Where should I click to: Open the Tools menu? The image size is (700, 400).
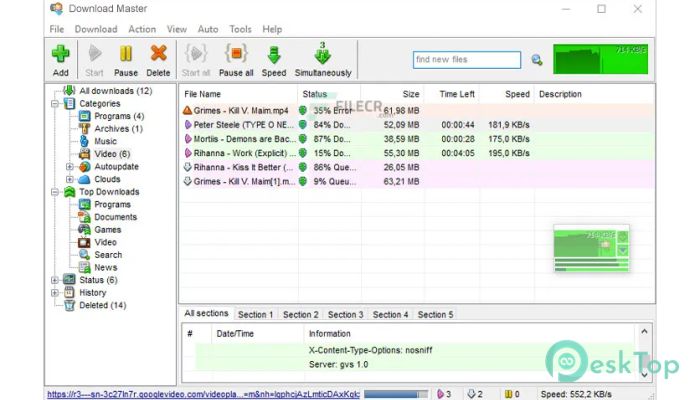pyautogui.click(x=240, y=29)
